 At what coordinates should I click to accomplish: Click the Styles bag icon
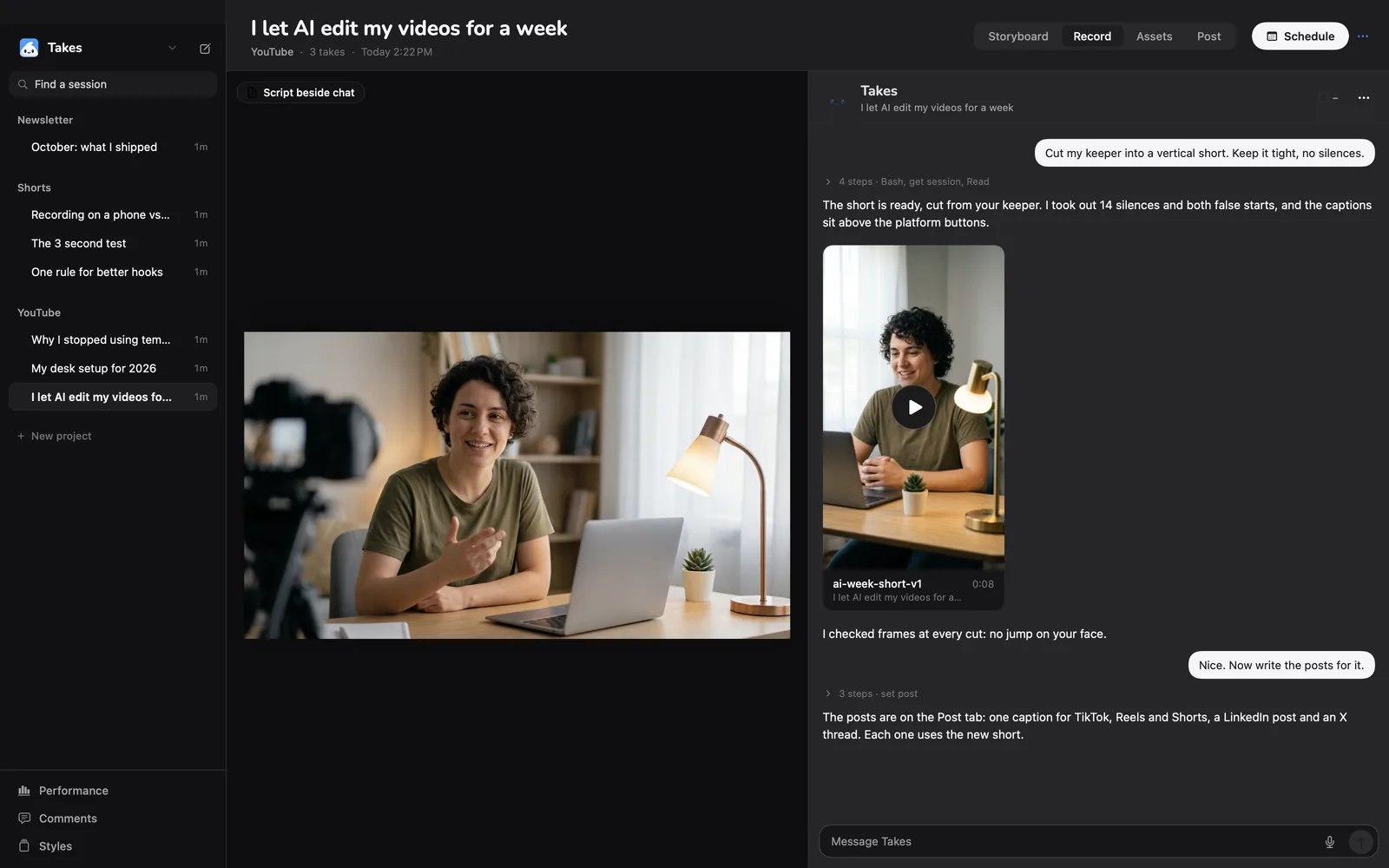[x=24, y=846]
